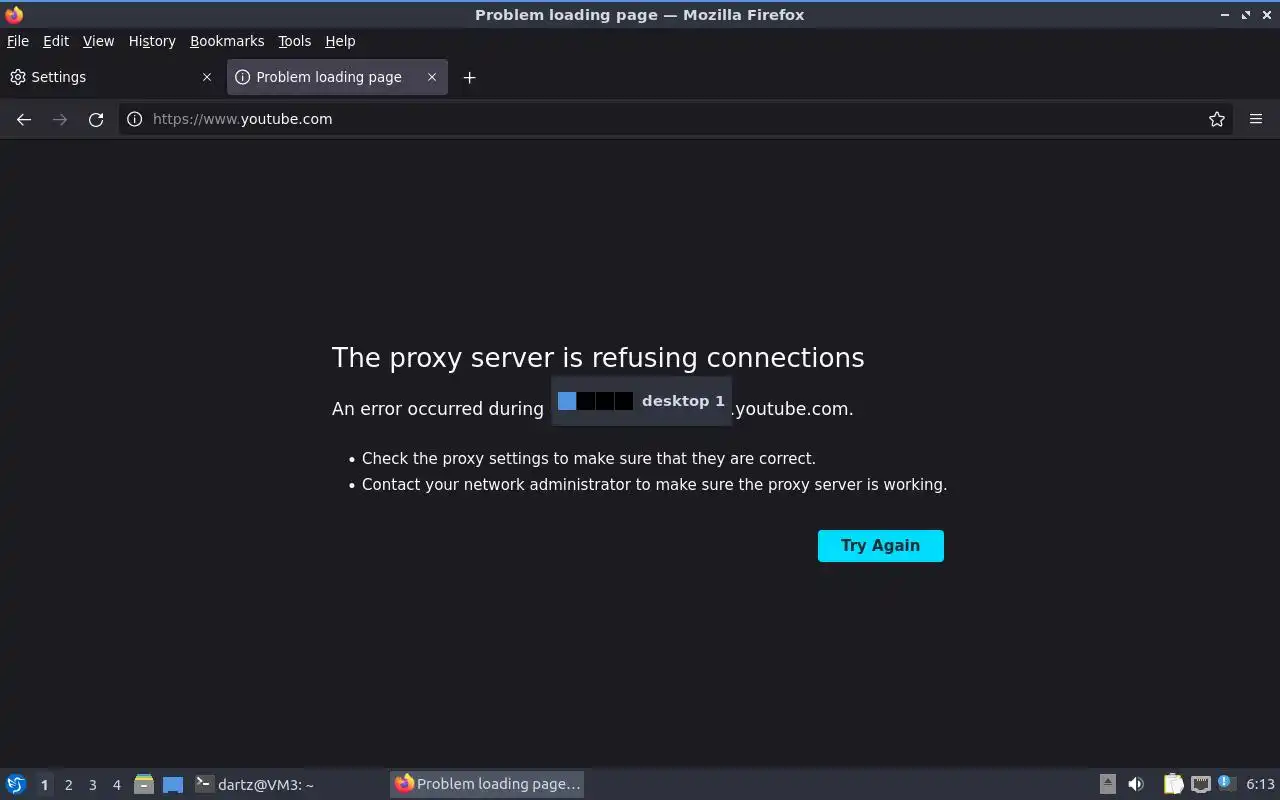Go back to the previous page
The height and width of the screenshot is (800, 1280).
(24, 119)
